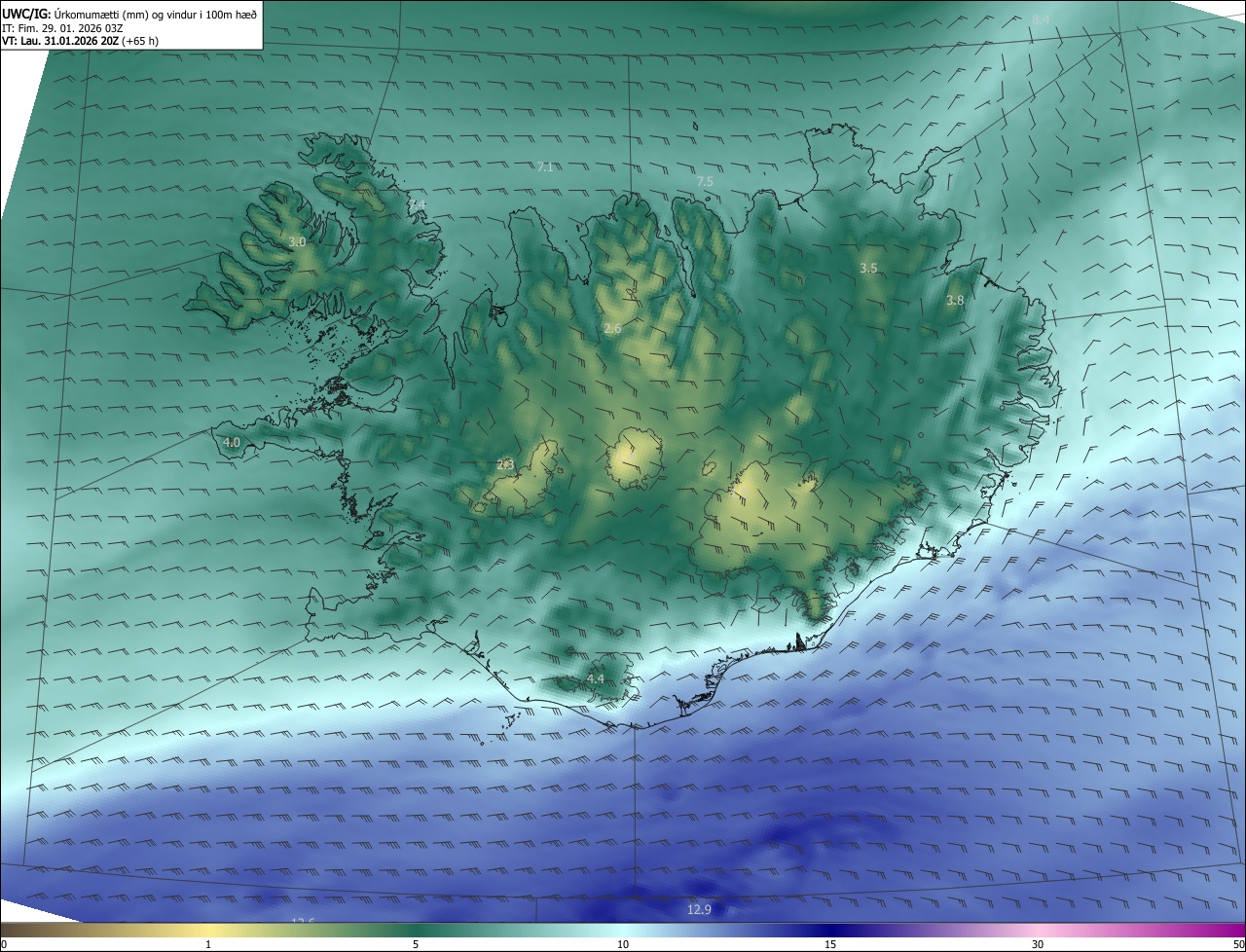Click the 30 tick on the color scale
1246x952 pixels.
[1038, 944]
